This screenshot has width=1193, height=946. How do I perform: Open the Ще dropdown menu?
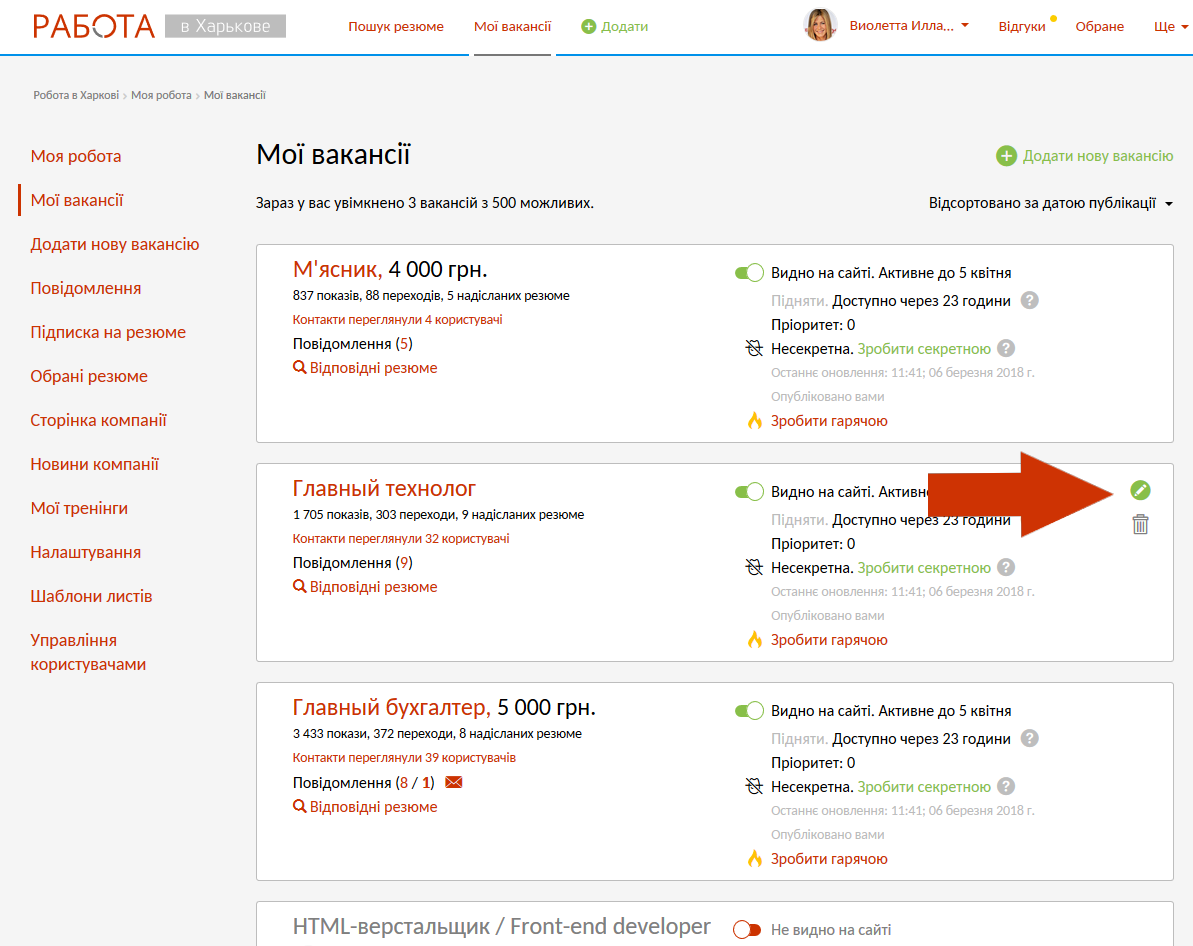(x=1171, y=26)
